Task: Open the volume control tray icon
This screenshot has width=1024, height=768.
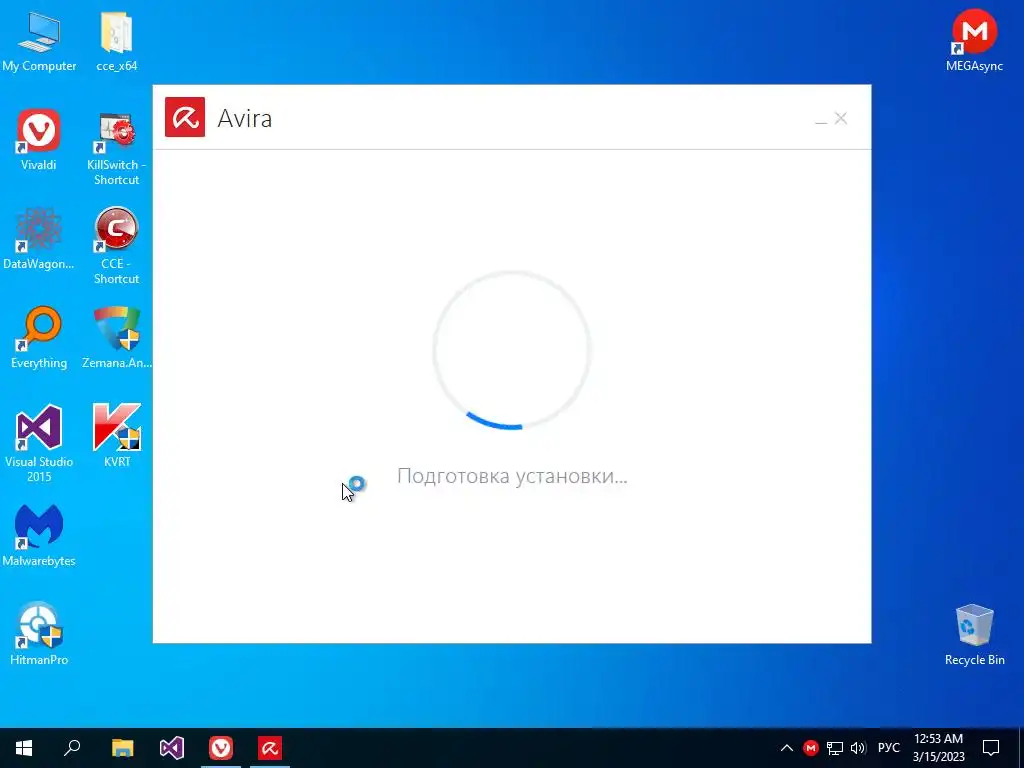Action: 858,748
